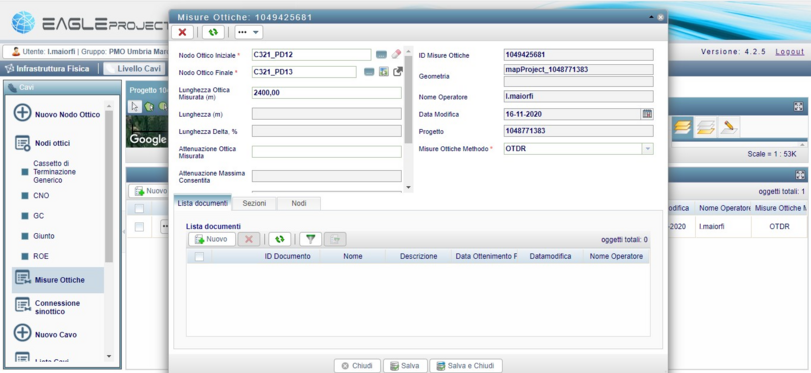Sort by Datamodifica column header
The image size is (811, 373).
(550, 257)
